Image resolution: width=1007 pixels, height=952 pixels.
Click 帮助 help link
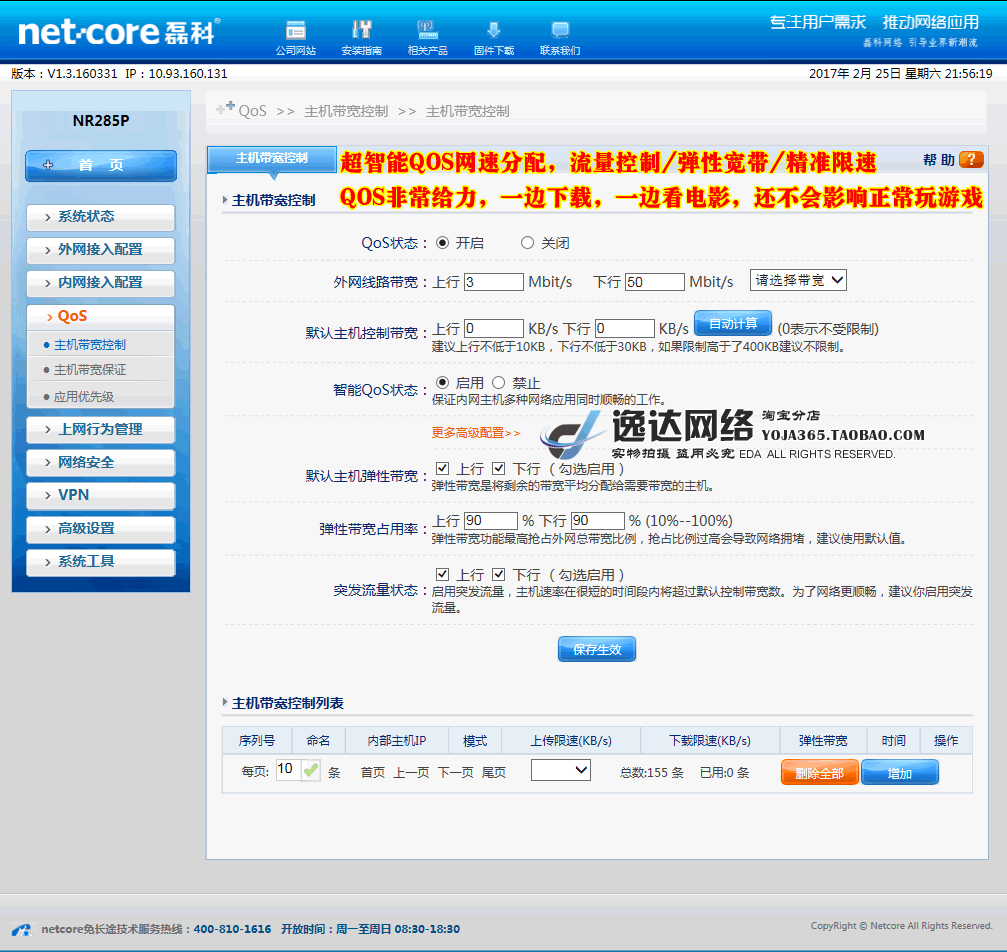[x=938, y=160]
